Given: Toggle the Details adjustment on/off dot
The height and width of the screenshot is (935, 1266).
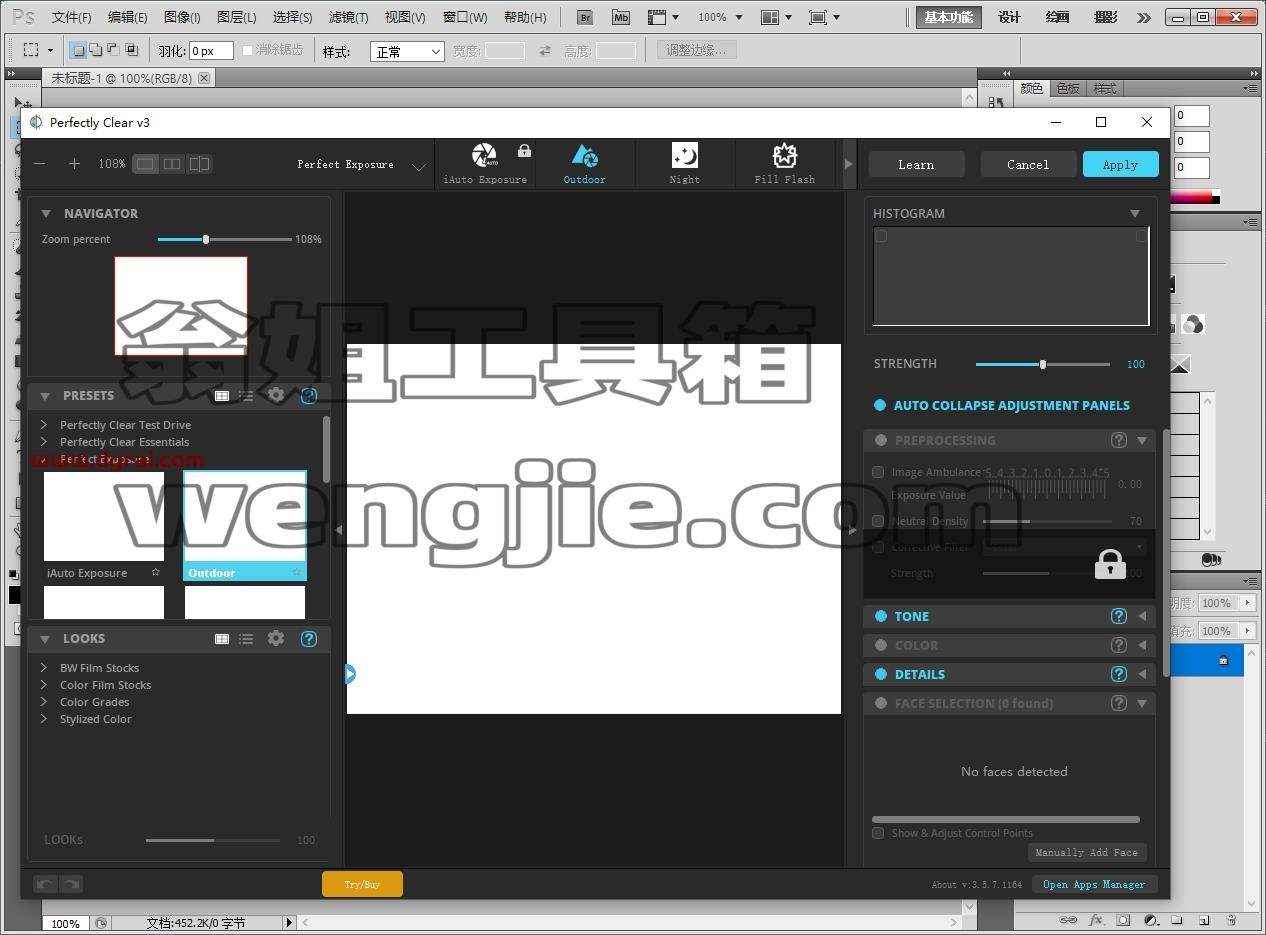Looking at the screenshot, I should (x=881, y=674).
